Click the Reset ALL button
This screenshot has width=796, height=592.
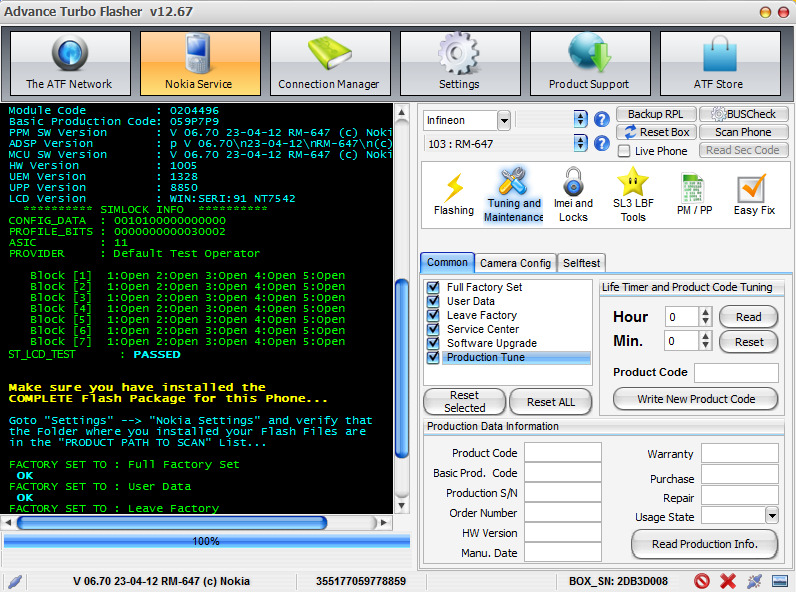tap(551, 402)
